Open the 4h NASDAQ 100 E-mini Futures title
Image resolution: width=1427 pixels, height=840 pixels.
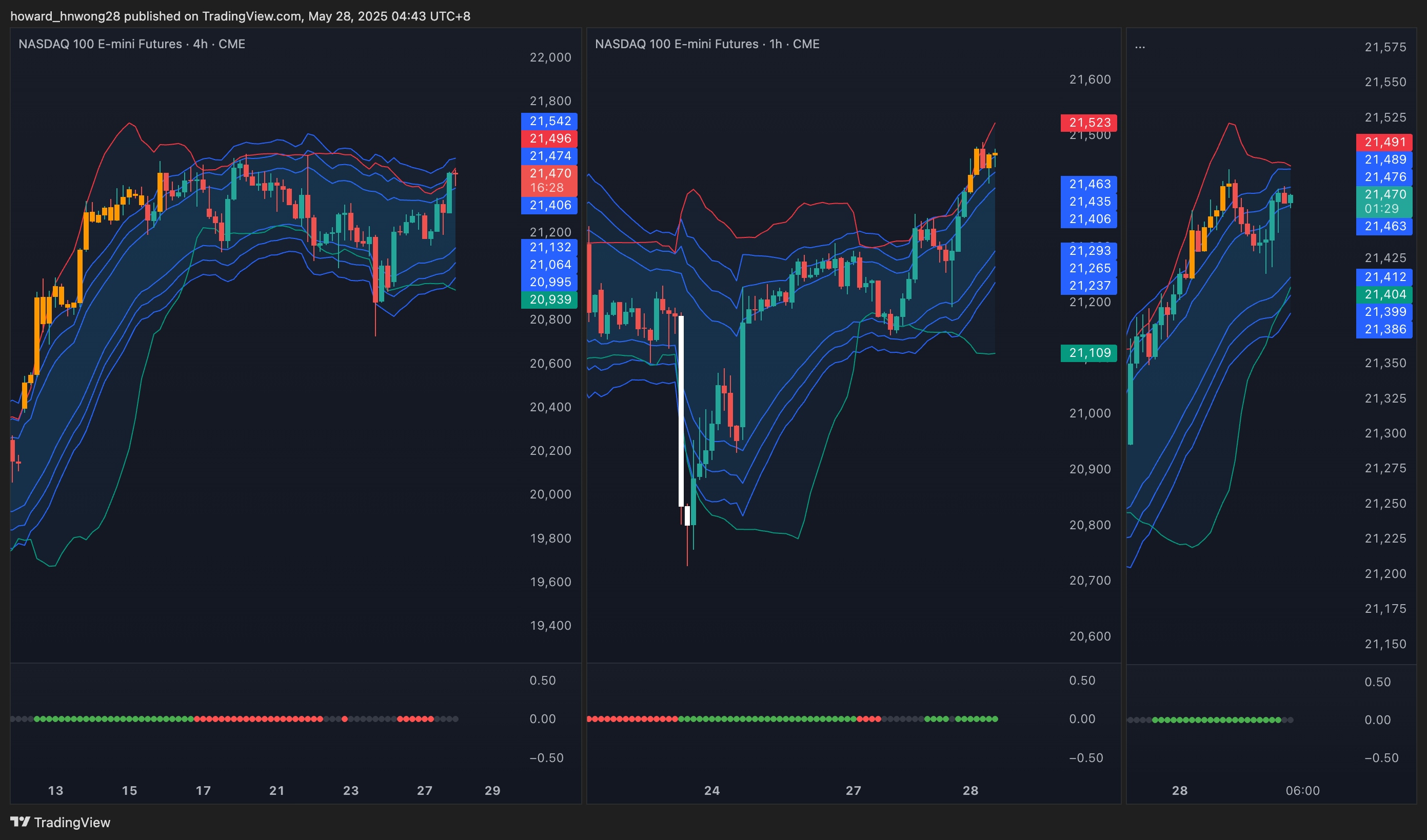(131, 44)
